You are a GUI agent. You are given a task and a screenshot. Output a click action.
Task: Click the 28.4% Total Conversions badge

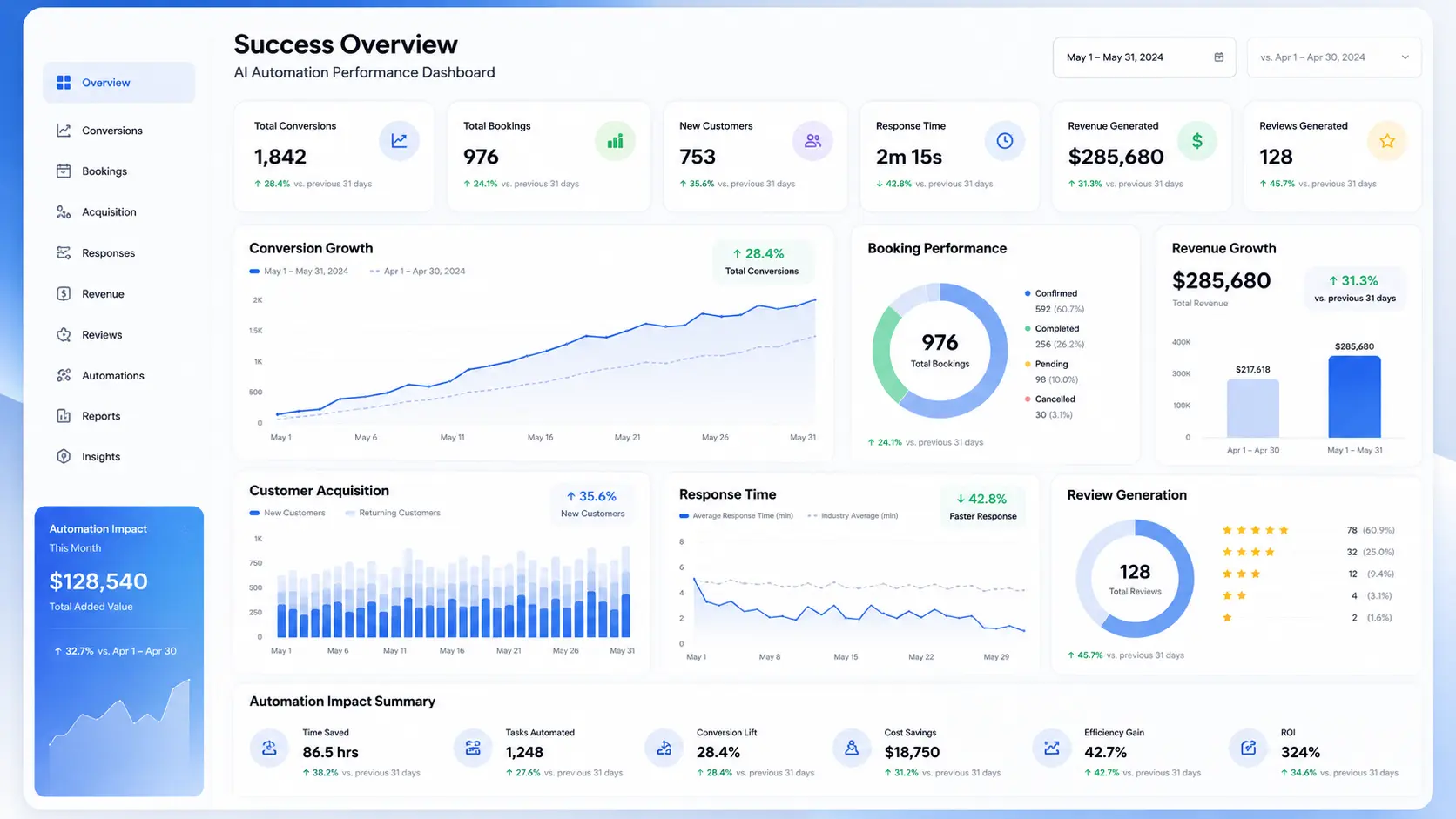pyautogui.click(x=762, y=261)
